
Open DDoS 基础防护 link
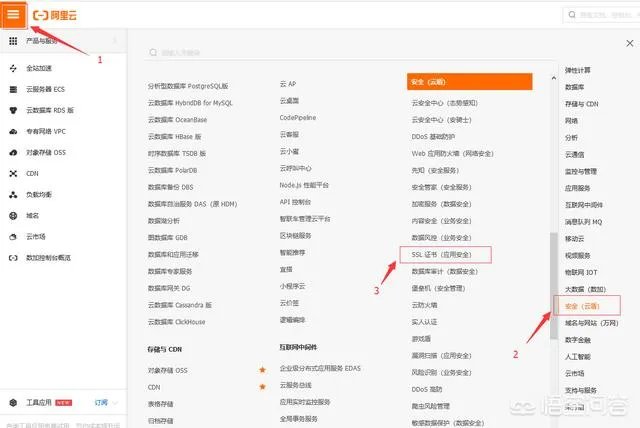pos(433,137)
